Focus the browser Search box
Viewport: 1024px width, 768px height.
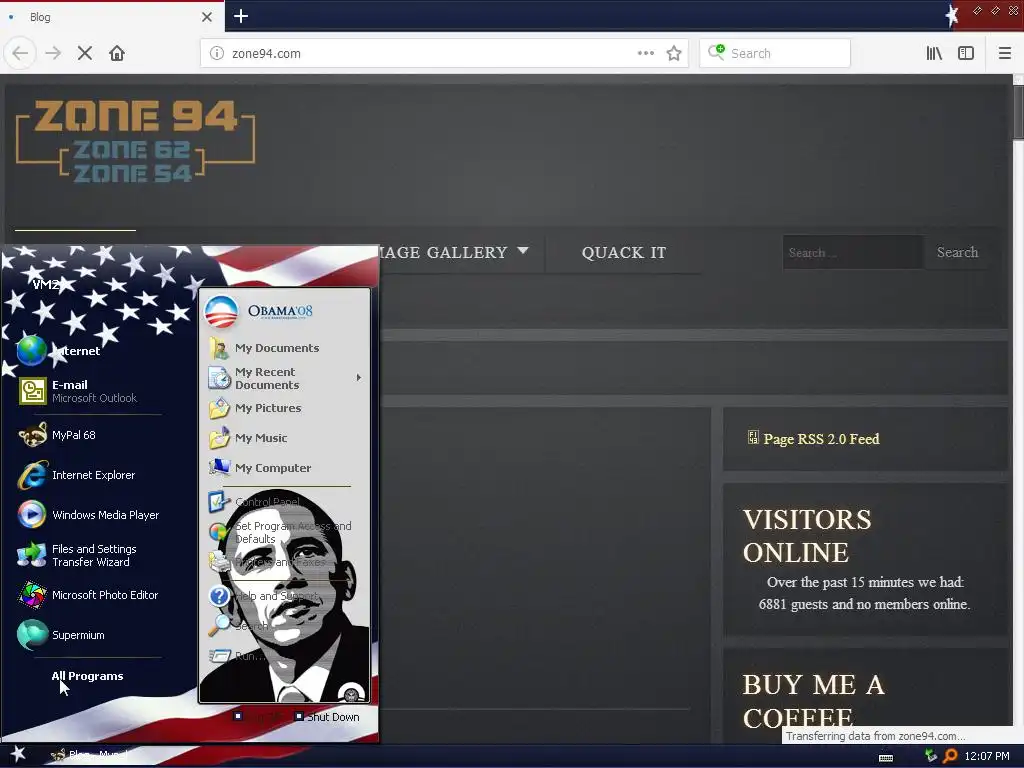(x=775, y=53)
